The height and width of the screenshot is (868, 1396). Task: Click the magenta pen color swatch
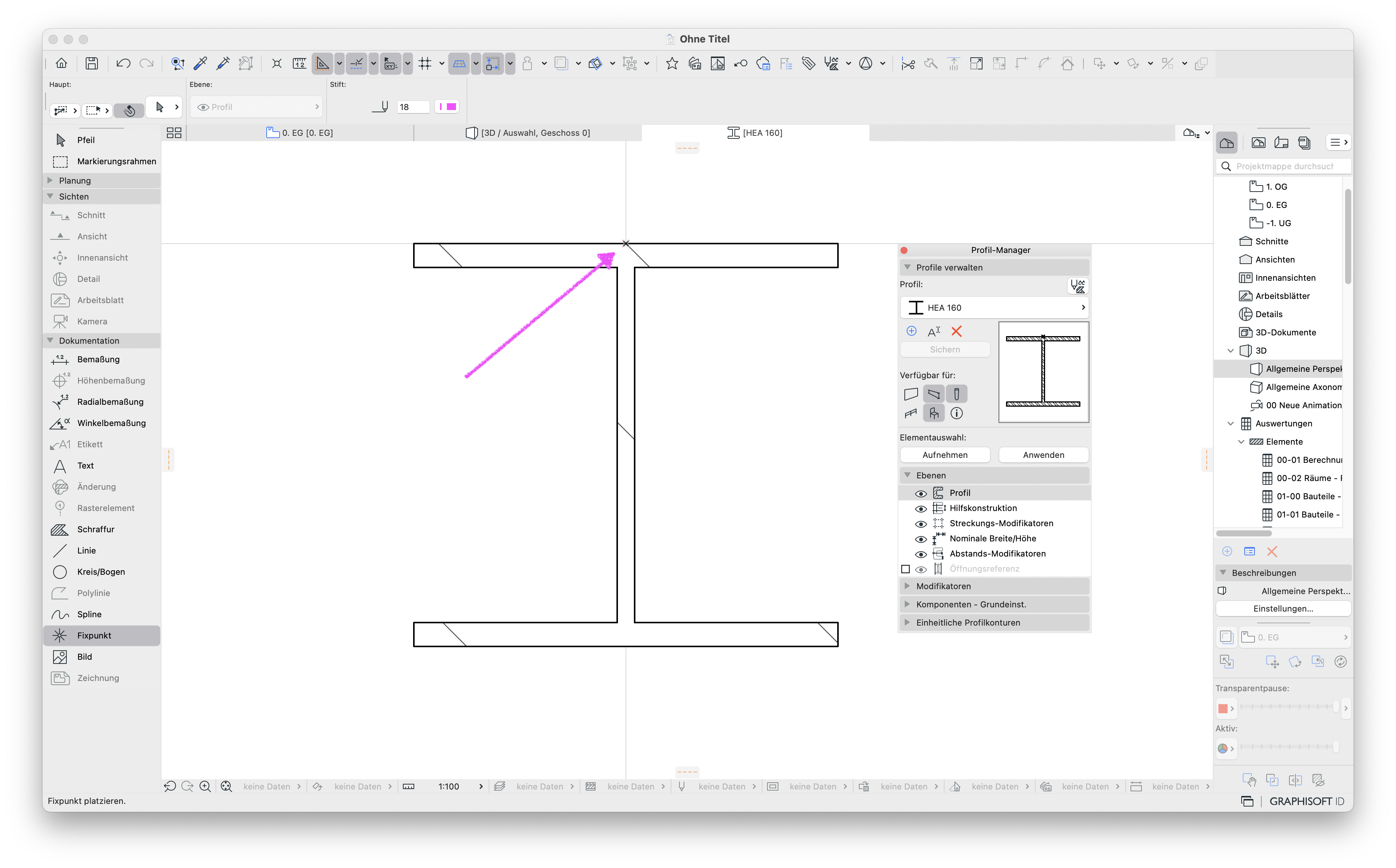tap(446, 107)
